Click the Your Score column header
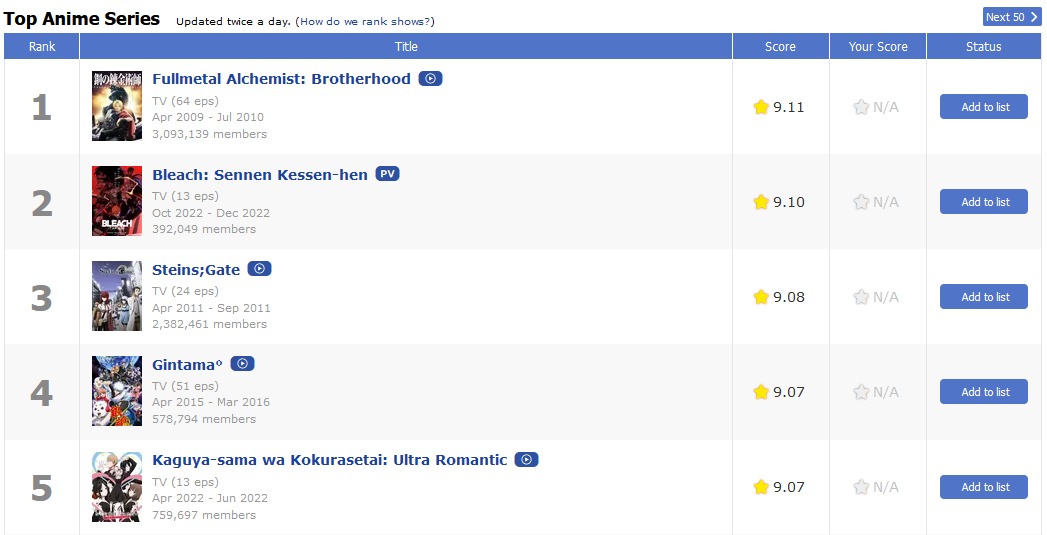Image resolution: width=1047 pixels, height=535 pixels. pyautogui.click(x=877, y=47)
